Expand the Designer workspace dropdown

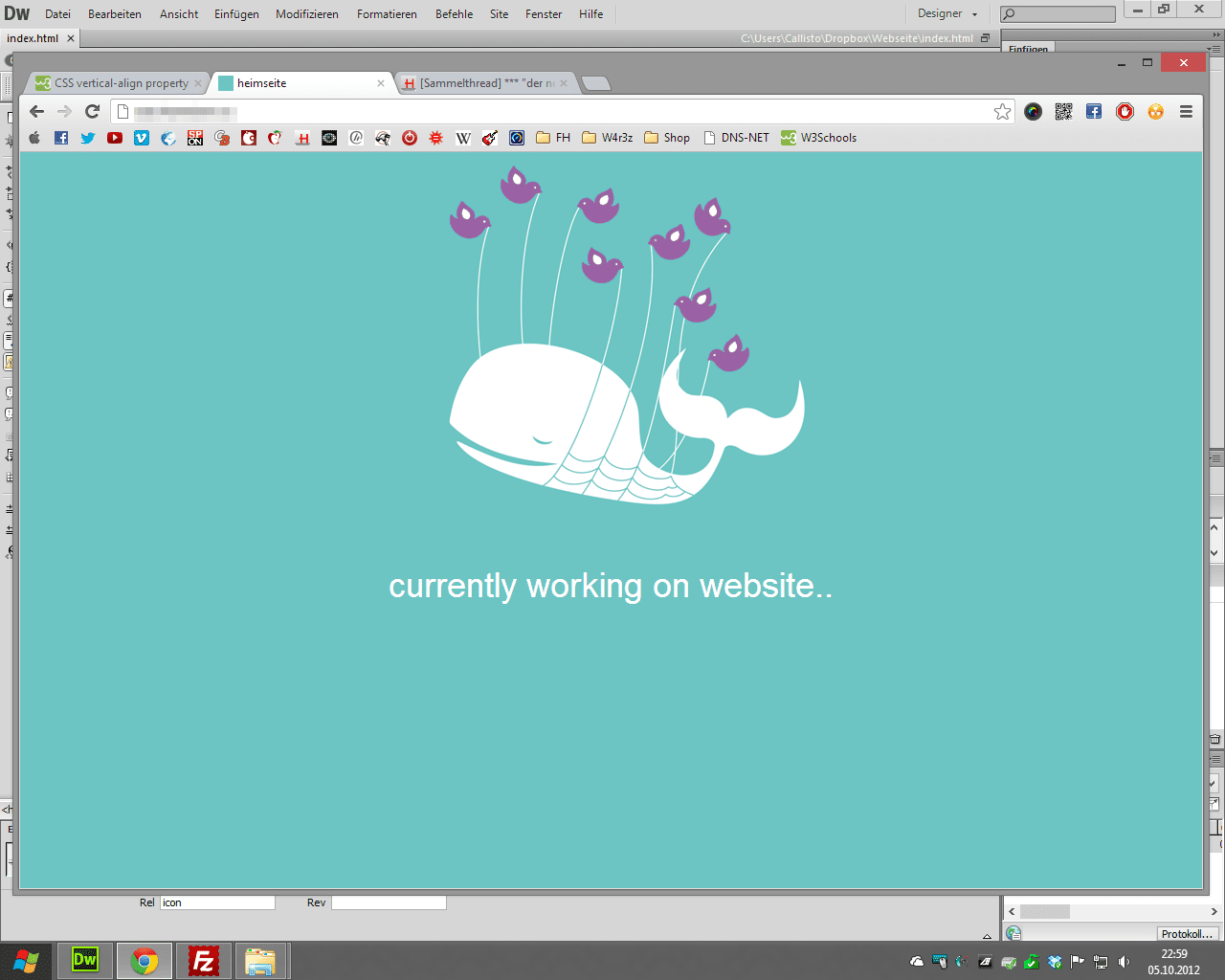pos(947,14)
